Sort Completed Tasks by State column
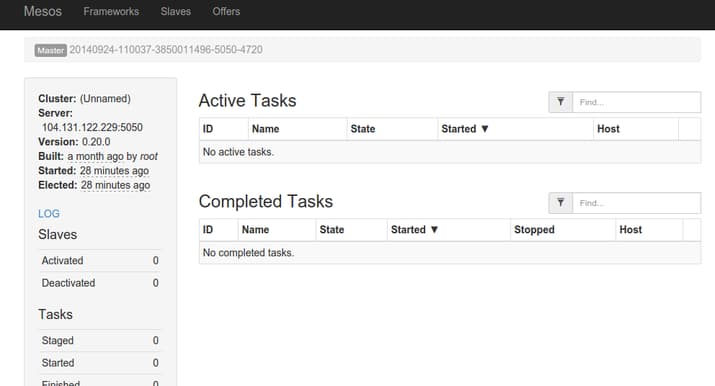715x386 pixels. (x=332, y=230)
